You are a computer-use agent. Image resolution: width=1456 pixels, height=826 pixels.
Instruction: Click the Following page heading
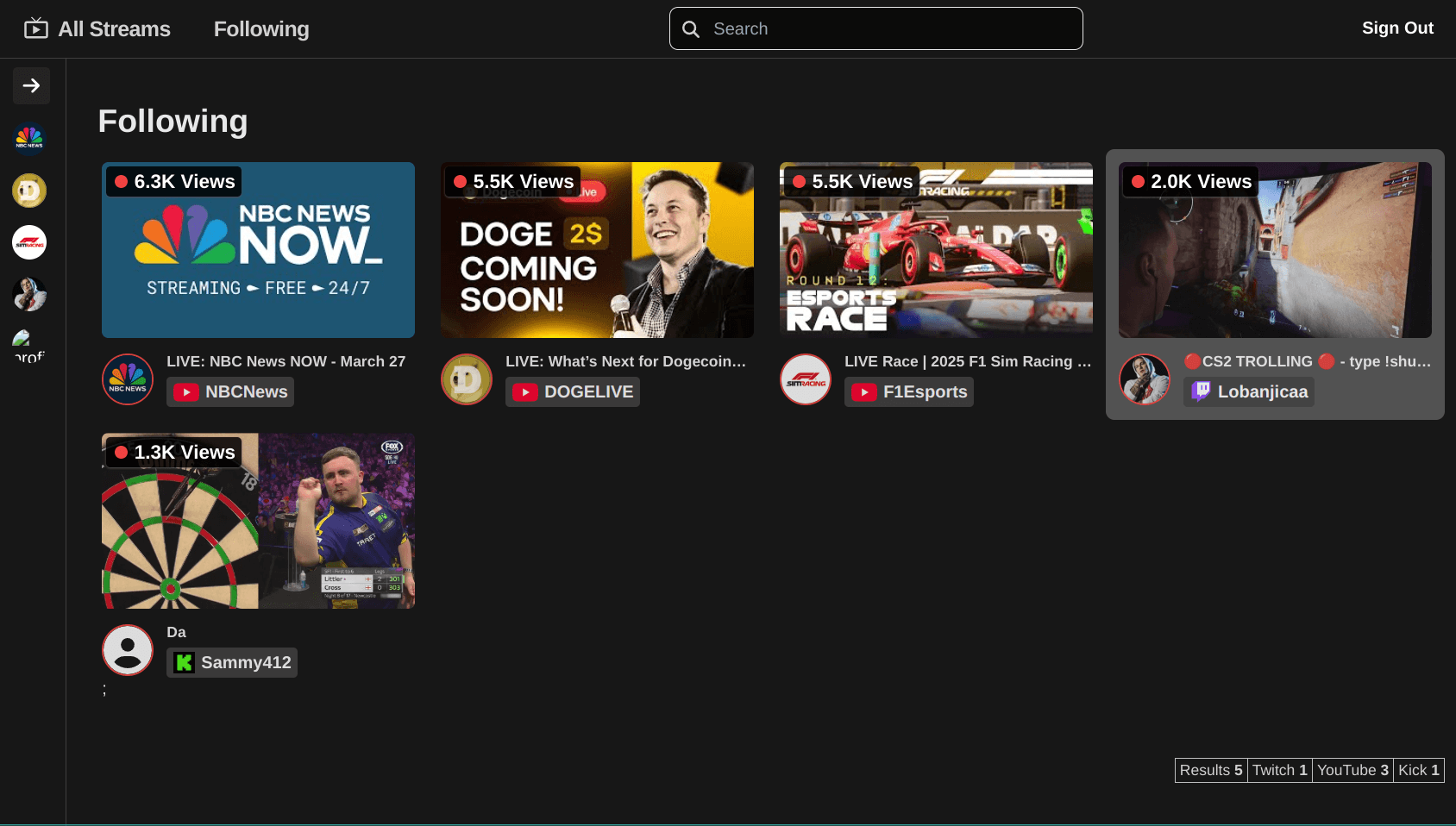(173, 122)
